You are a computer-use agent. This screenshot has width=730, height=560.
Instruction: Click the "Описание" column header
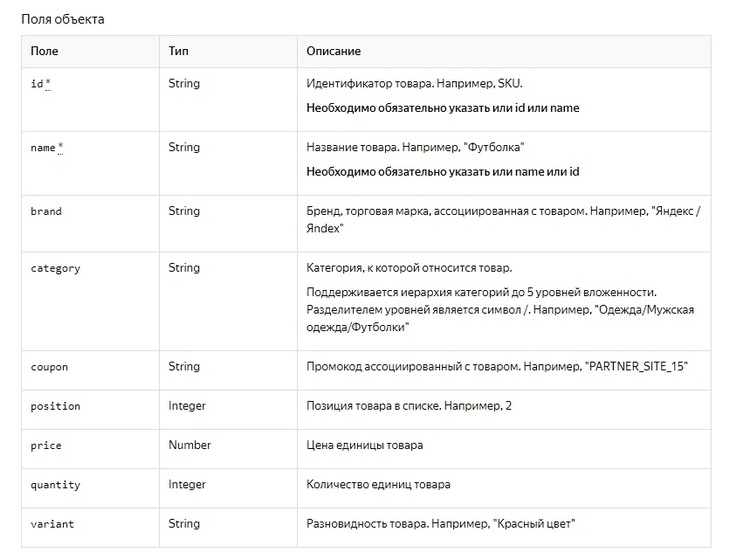pyautogui.click(x=334, y=51)
